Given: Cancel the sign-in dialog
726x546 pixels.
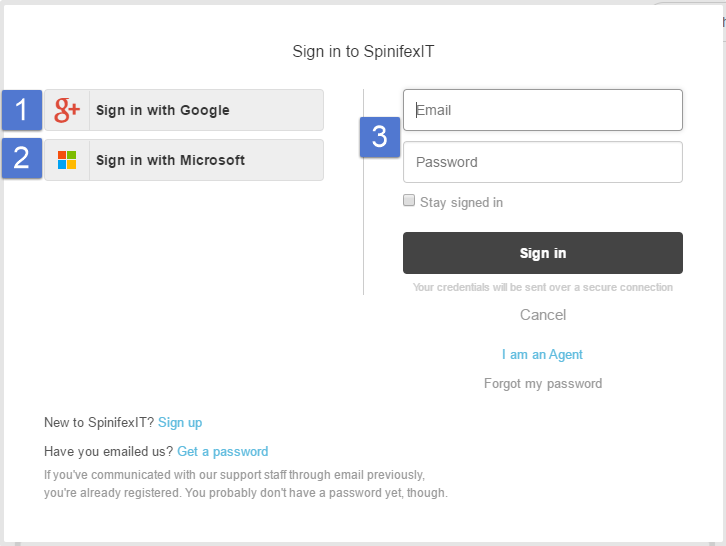Looking at the screenshot, I should 543,315.
